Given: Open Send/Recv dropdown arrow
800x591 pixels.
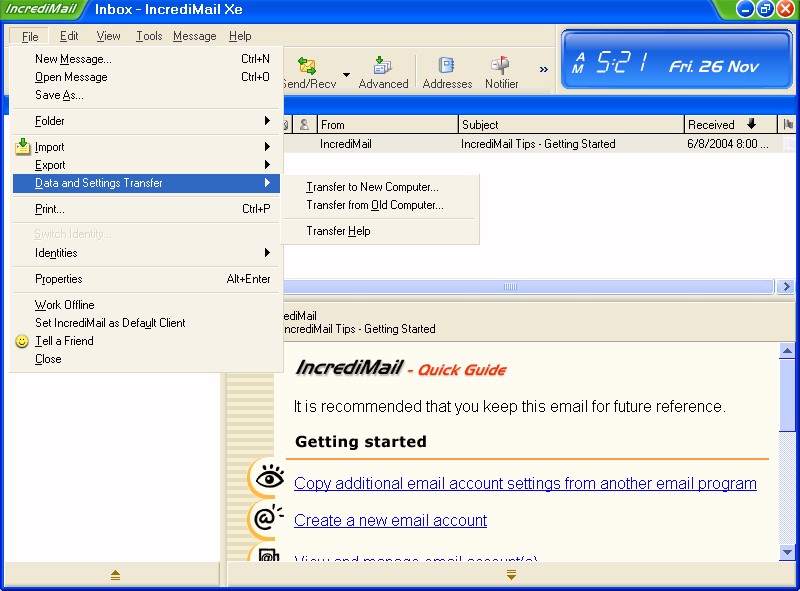Looking at the screenshot, I should tap(346, 74).
